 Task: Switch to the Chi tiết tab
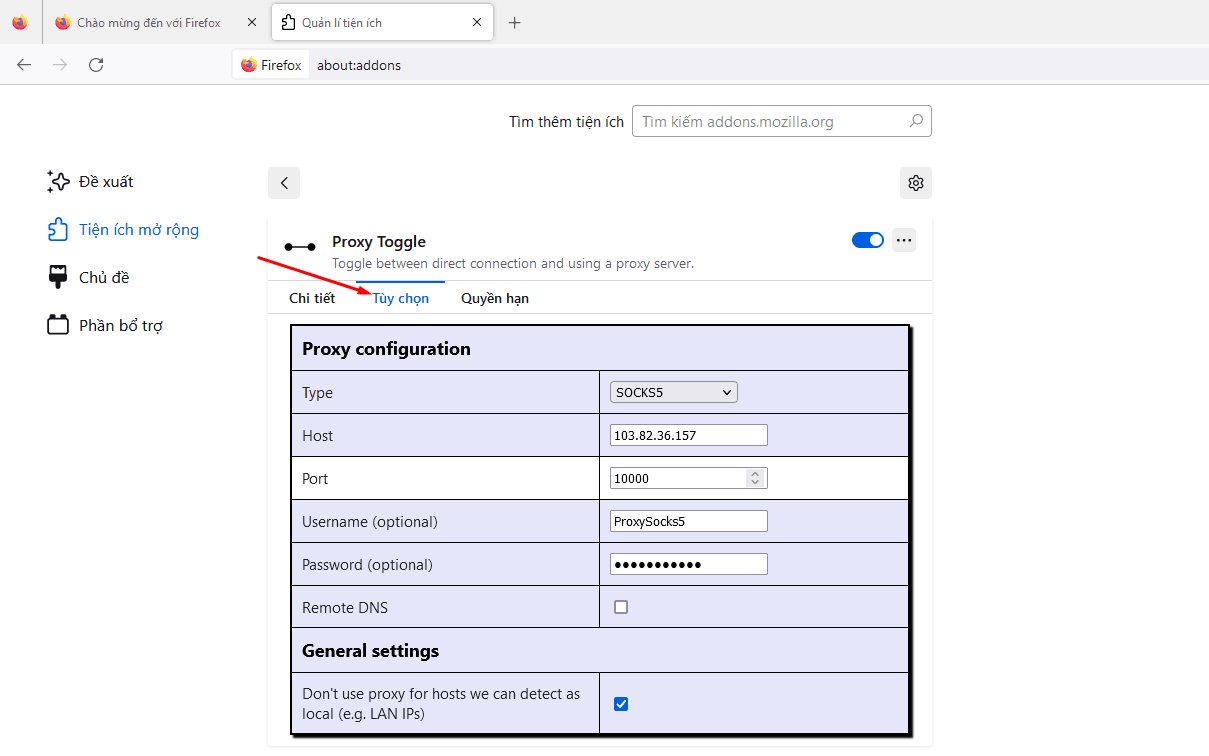[312, 298]
